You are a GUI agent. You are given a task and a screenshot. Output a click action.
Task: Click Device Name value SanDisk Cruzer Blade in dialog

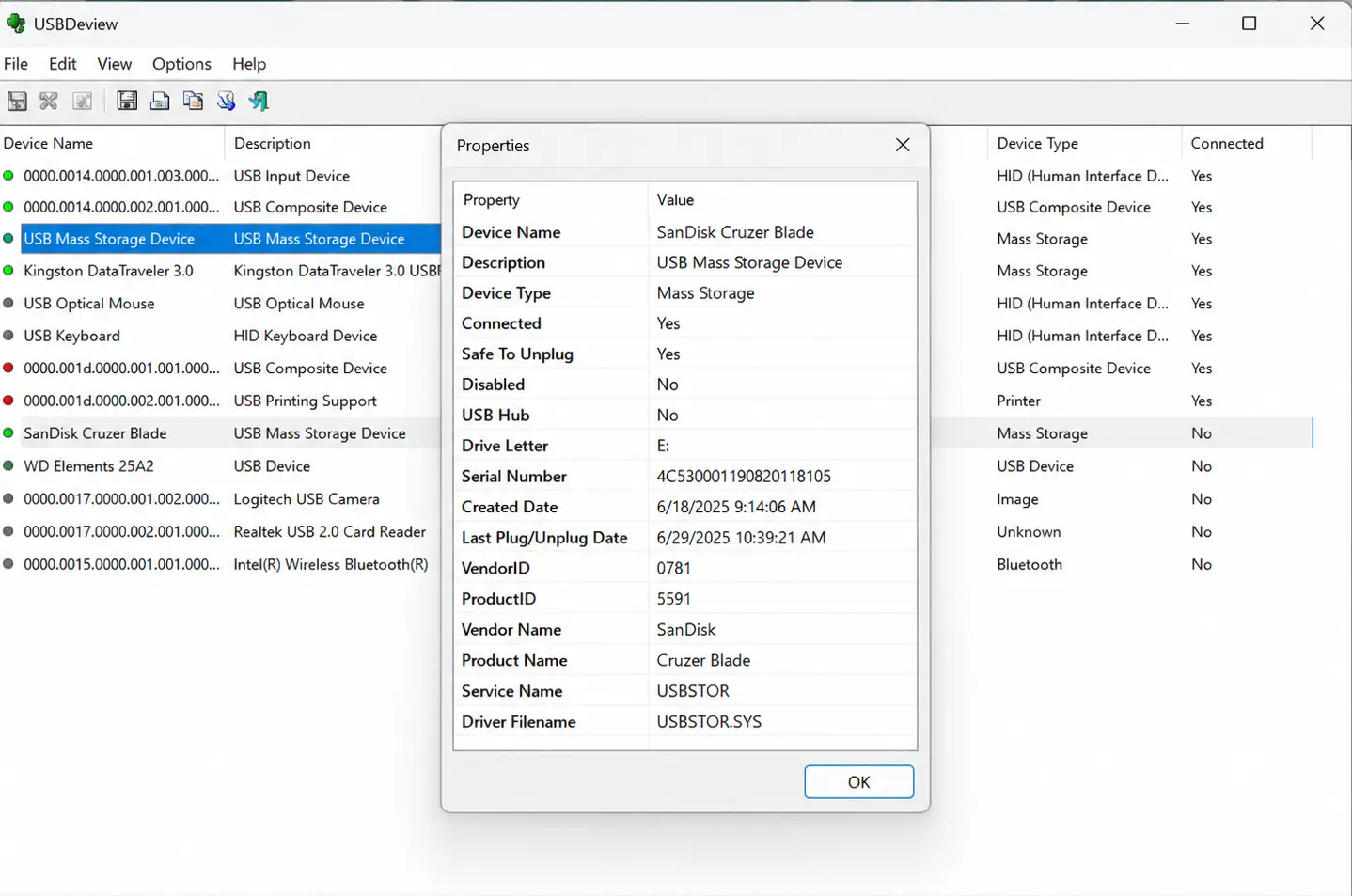(x=735, y=232)
